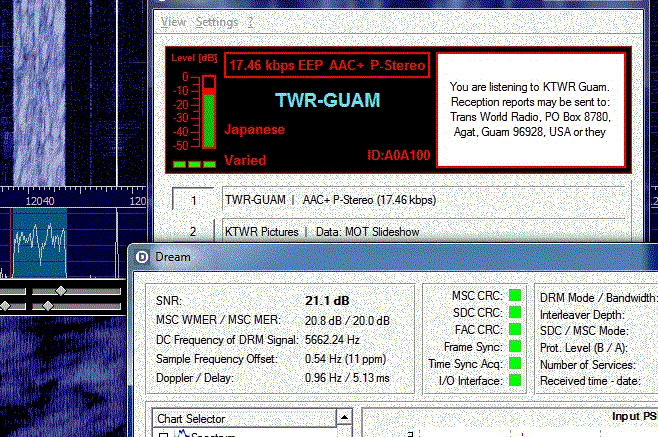This screenshot has width=658, height=437.
Task: Click the Frame Sync green status LED
Action: click(x=515, y=346)
